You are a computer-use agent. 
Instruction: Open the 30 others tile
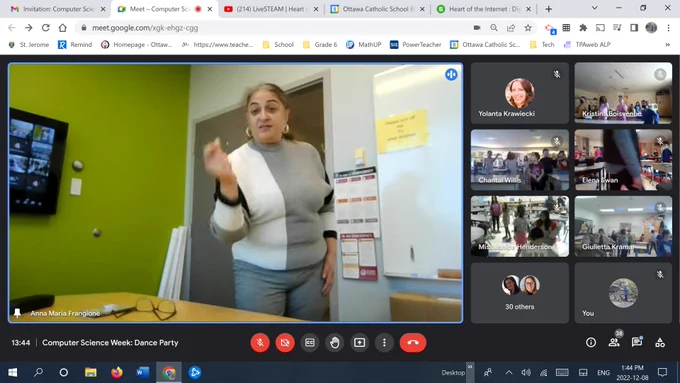click(x=520, y=293)
